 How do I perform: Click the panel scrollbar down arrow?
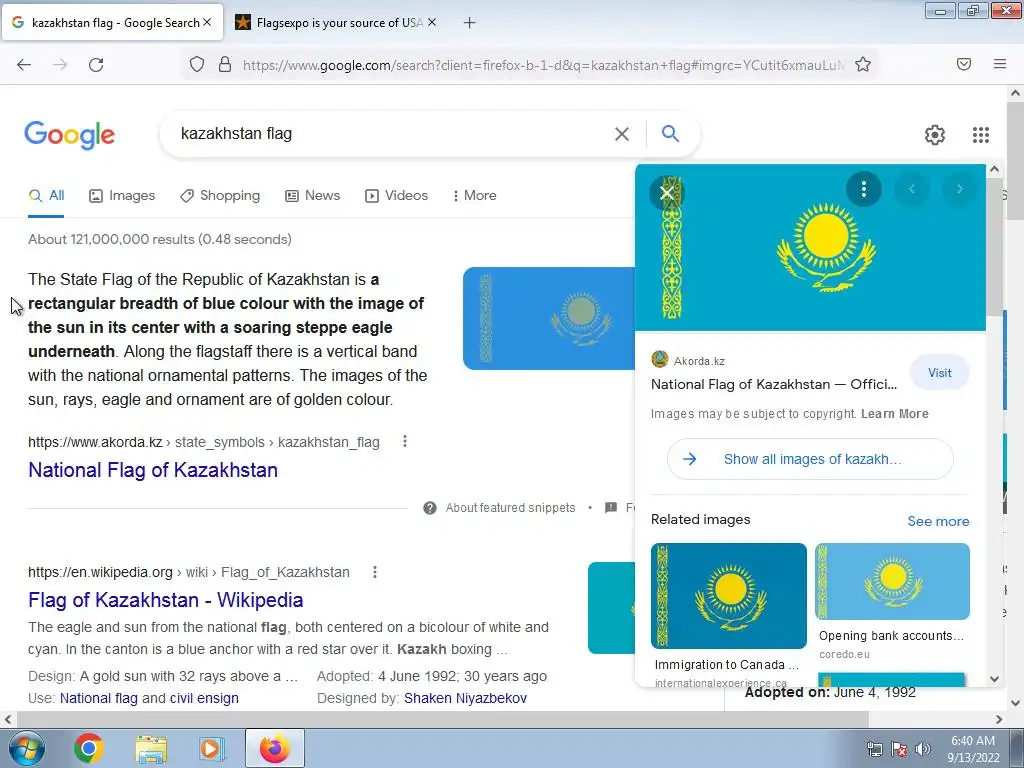(994, 679)
